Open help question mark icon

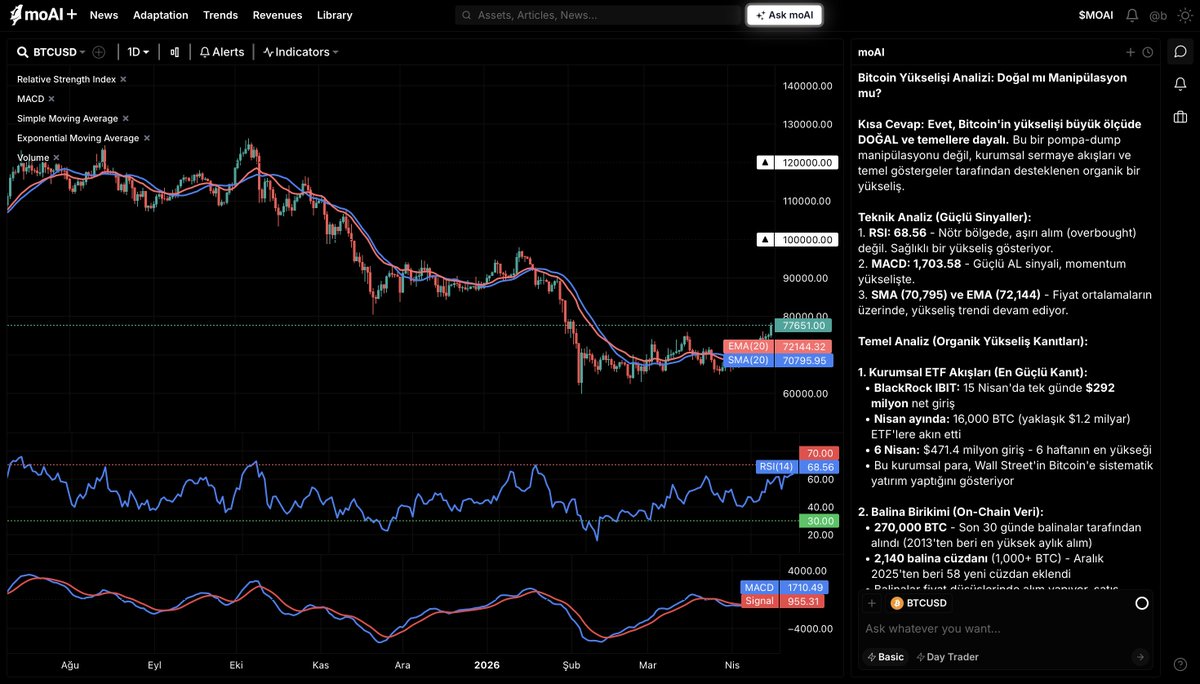coord(1181,665)
